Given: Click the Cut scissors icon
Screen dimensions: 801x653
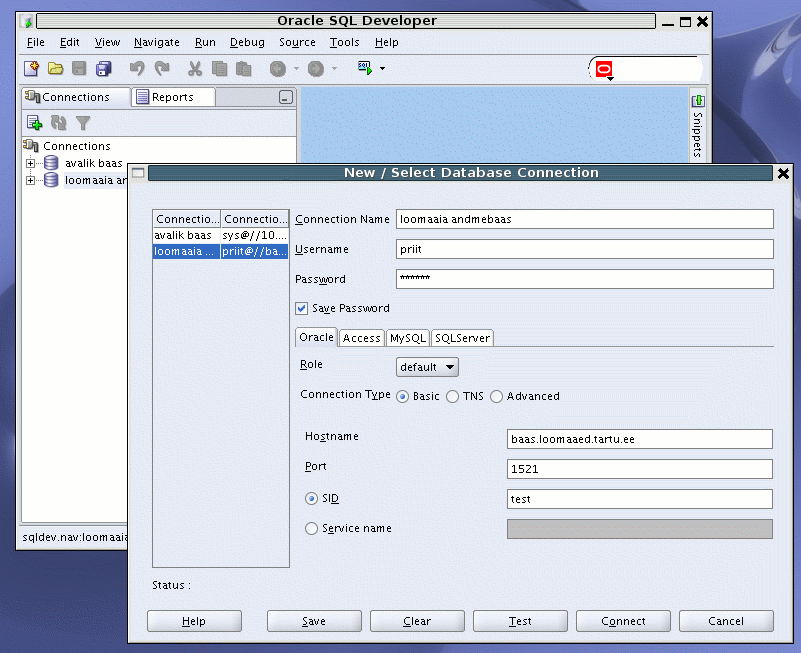Looking at the screenshot, I should click(195, 68).
